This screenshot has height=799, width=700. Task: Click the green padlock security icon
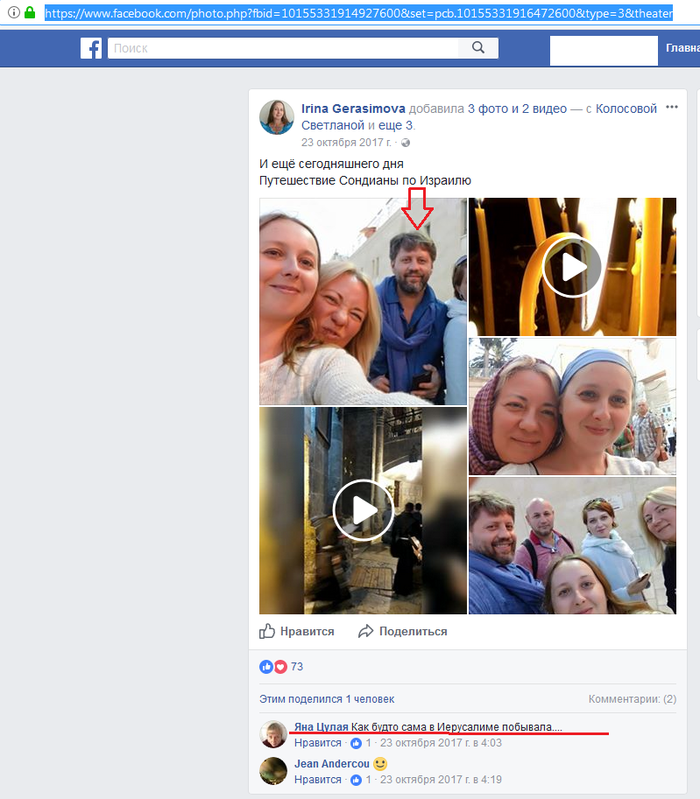coord(29,13)
